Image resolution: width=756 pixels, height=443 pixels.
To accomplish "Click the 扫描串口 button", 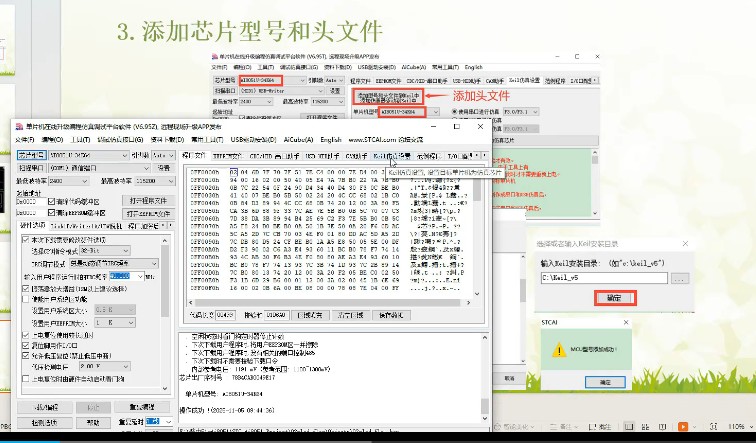I will point(31,168).
